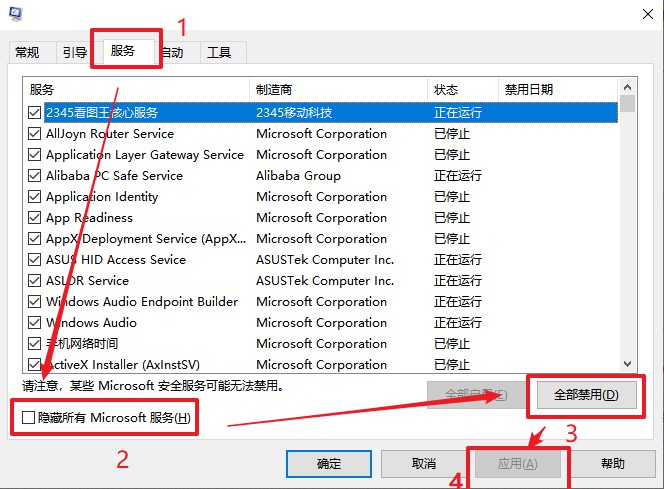The image size is (664, 489).
Task: Click the system configuration icon in title bar
Action: [16, 13]
